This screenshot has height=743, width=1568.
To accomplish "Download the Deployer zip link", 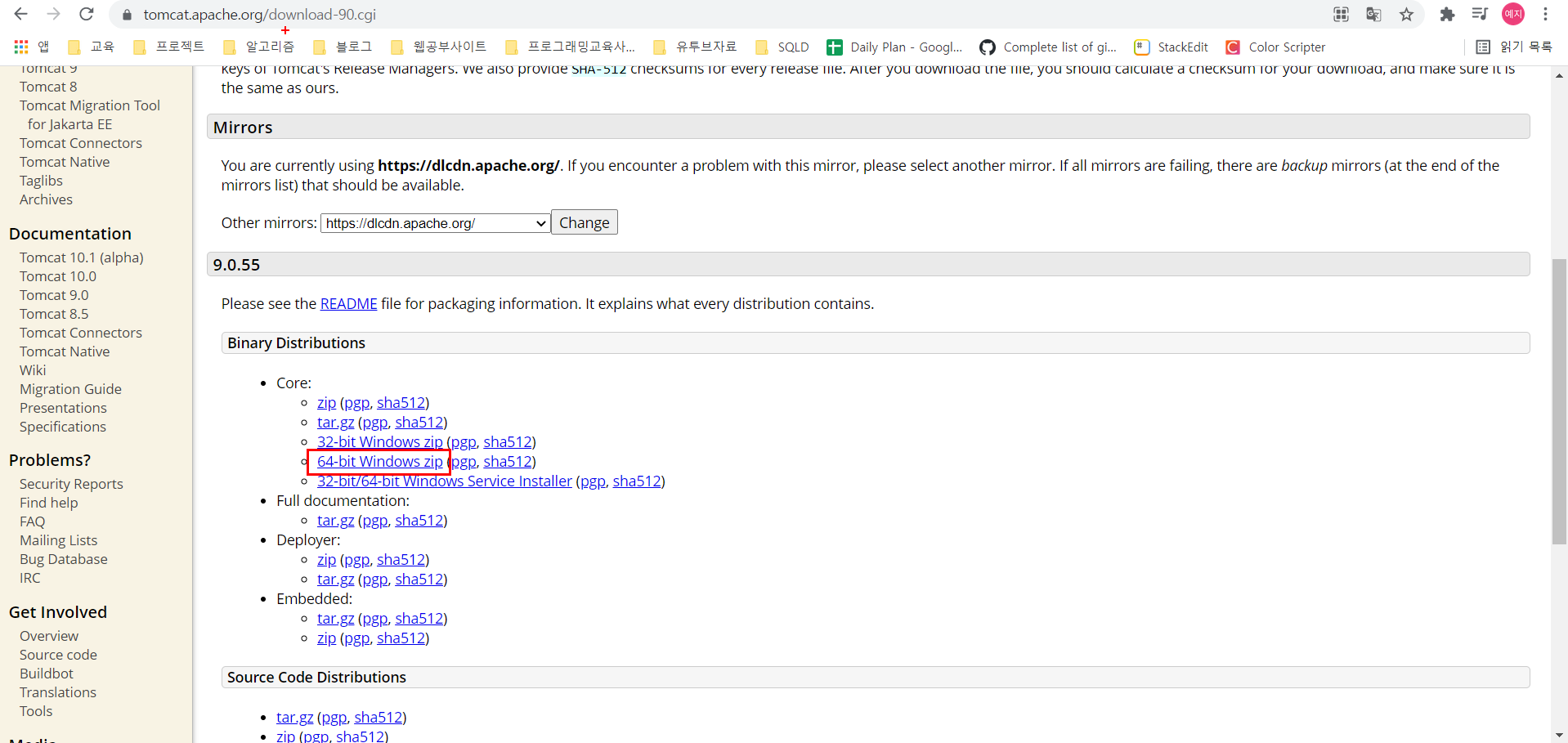I will pos(326,559).
